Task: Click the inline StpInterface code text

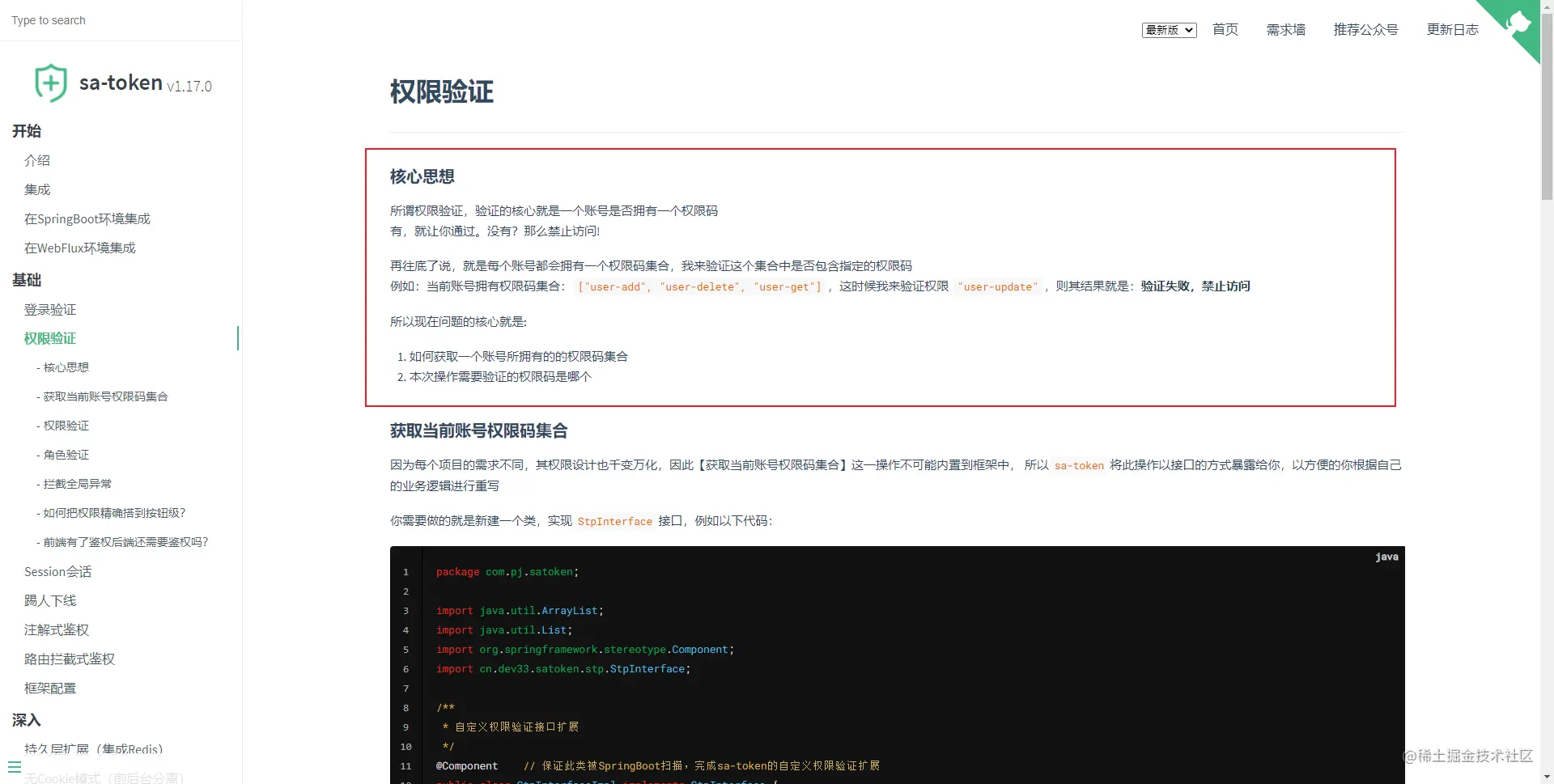Action: click(615, 521)
